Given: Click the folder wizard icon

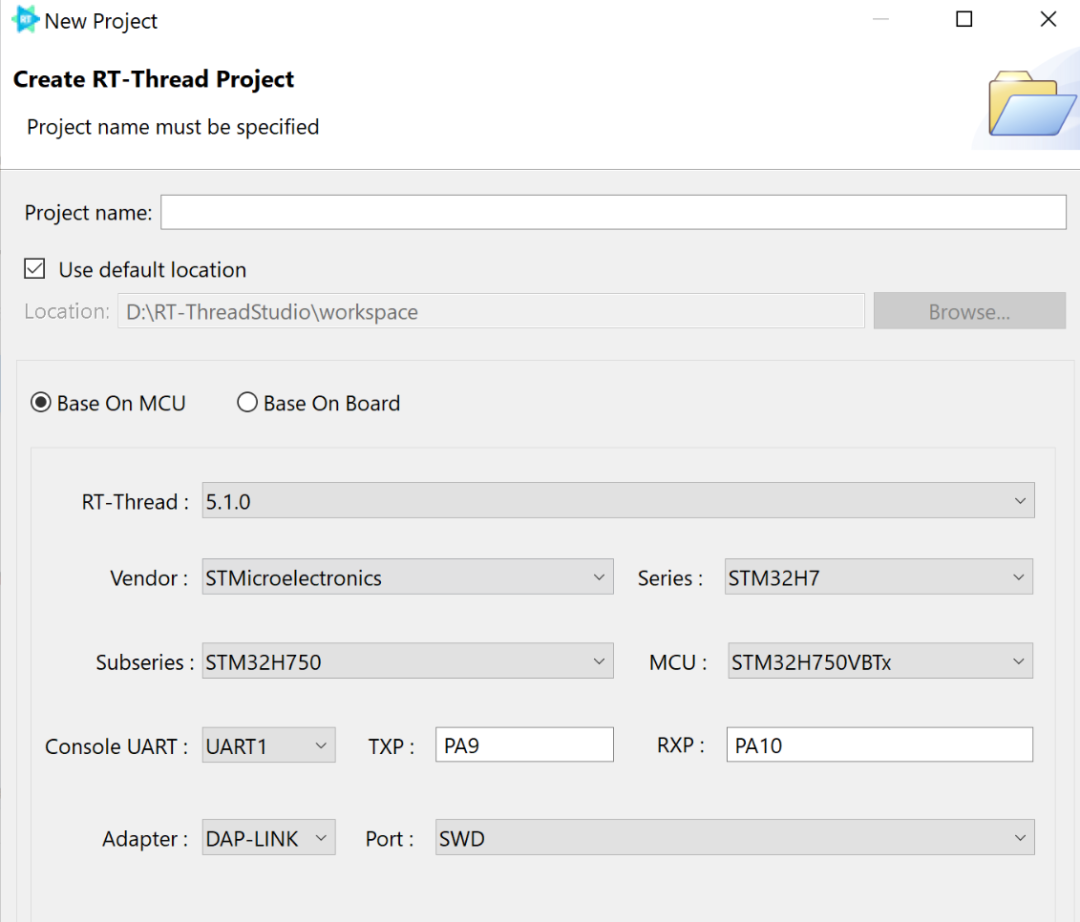Looking at the screenshot, I should tap(1032, 105).
